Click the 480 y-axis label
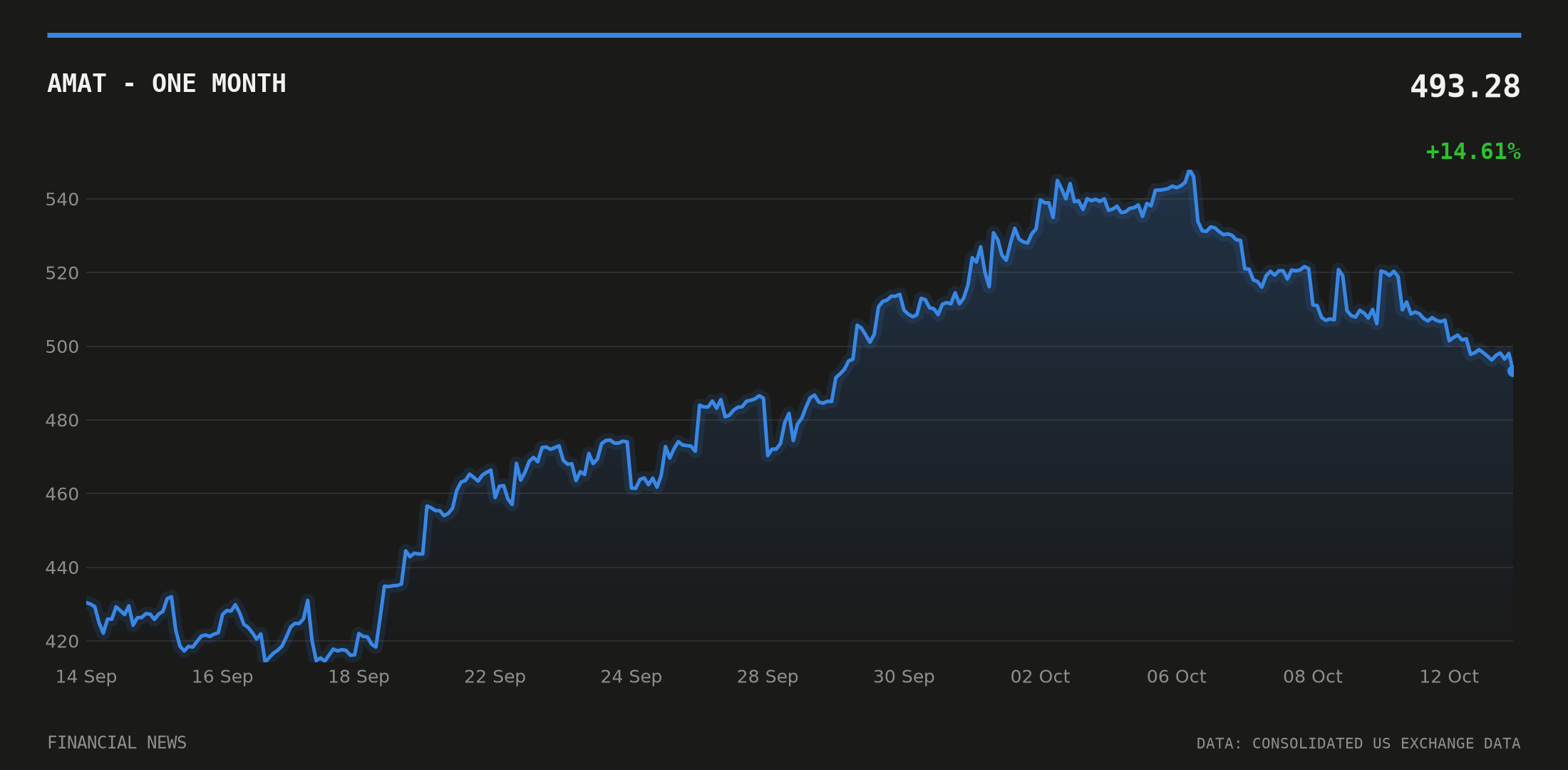 click(62, 421)
